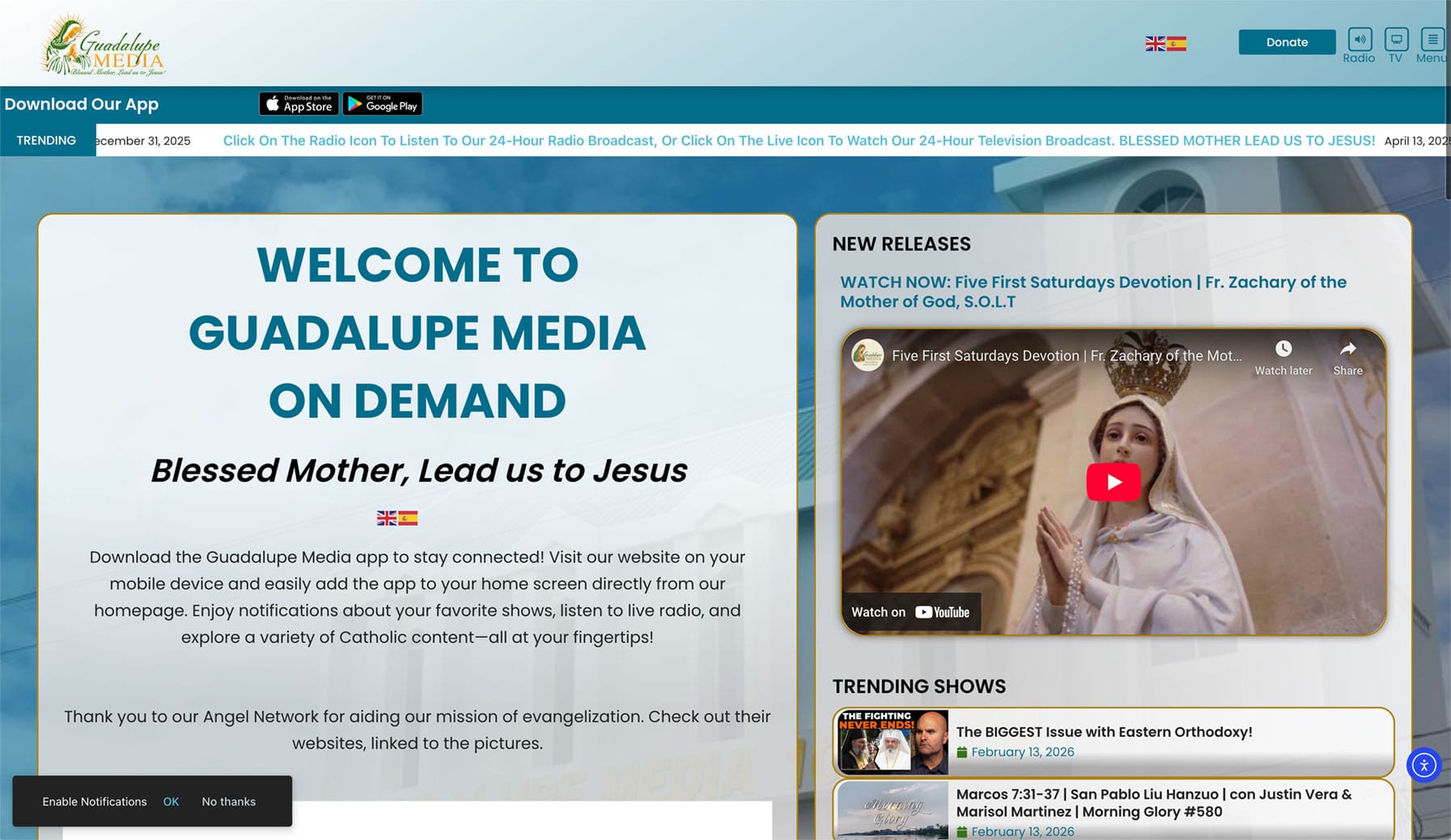Click the Watch later clock icon on the video
This screenshot has height=840, width=1451.
click(1283, 349)
